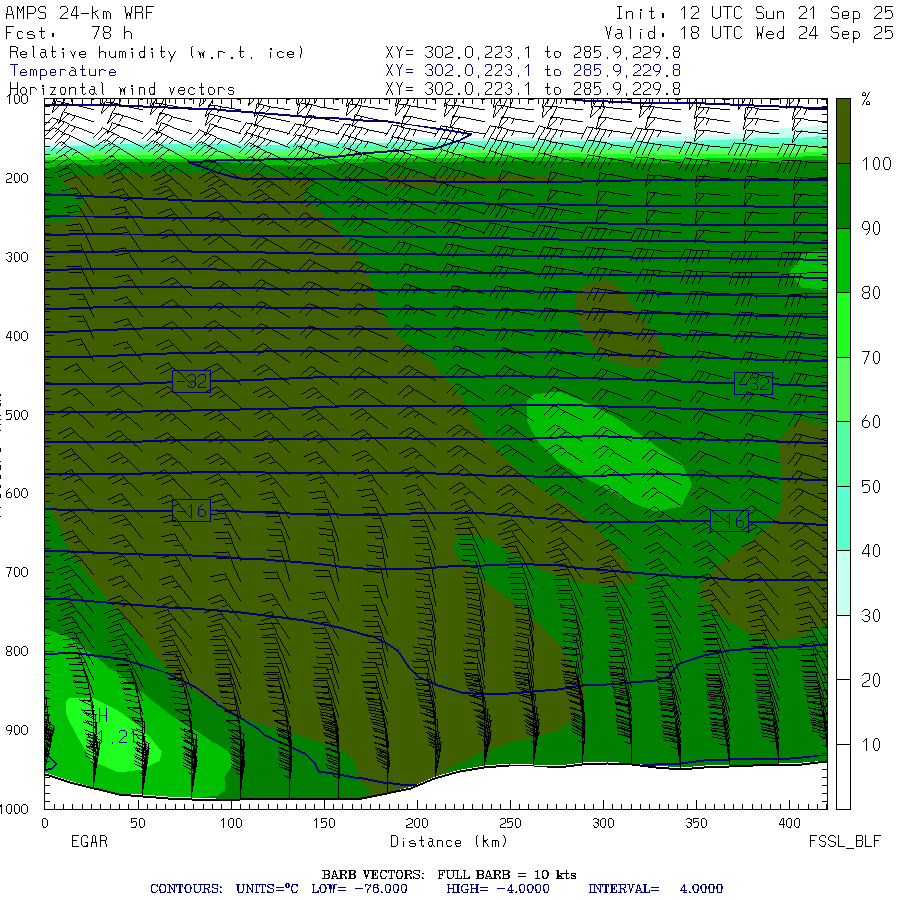Click the '0' distance axis tick label
This screenshot has height=900, width=900.
45,823
